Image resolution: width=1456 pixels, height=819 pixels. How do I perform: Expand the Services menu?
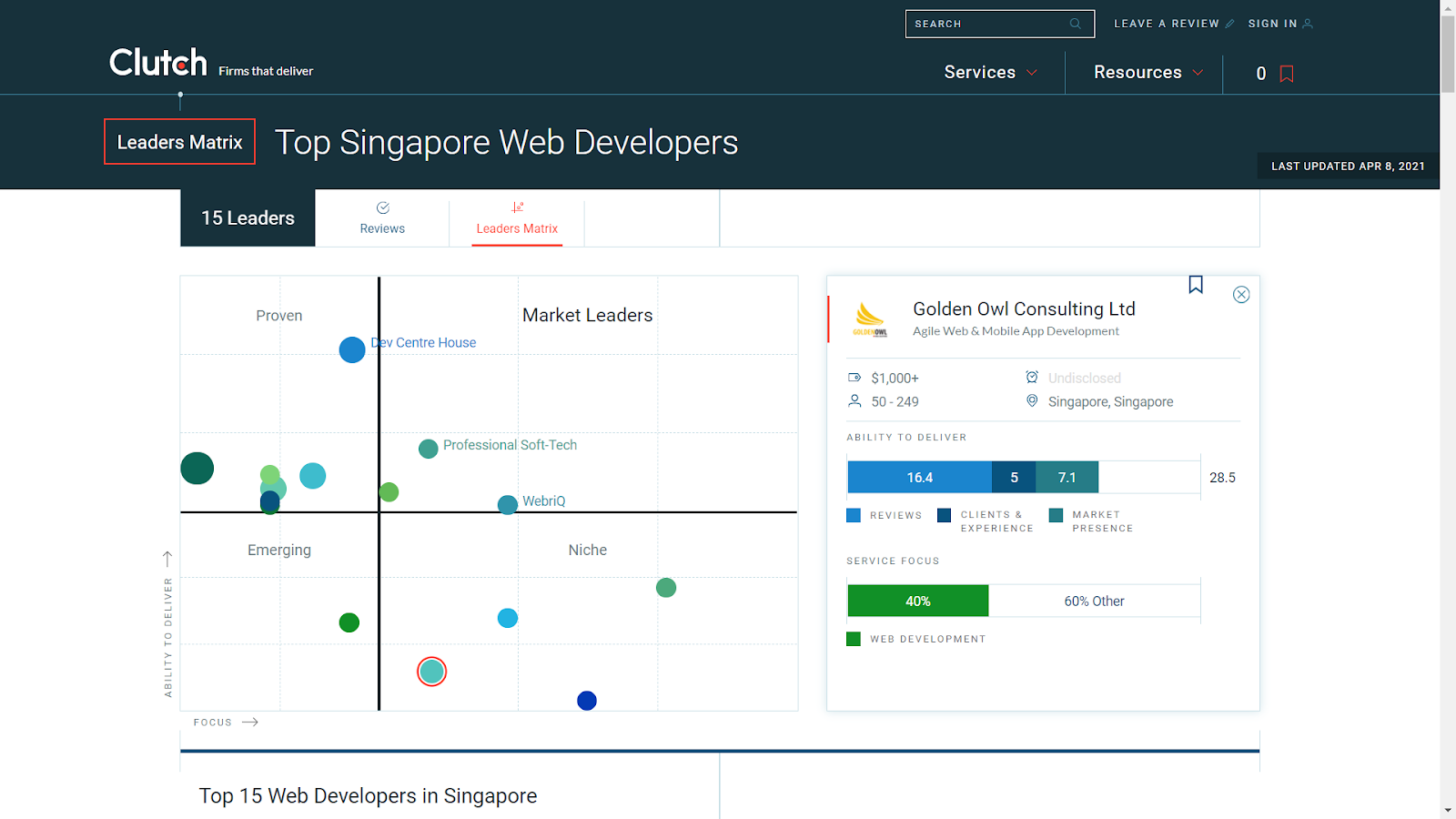tap(990, 73)
